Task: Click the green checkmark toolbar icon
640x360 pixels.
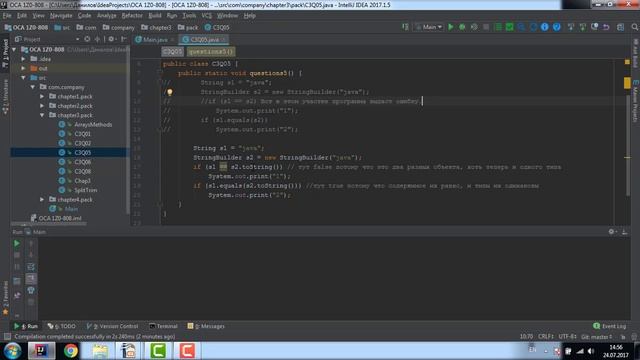Action: pyautogui.click(x=509, y=27)
